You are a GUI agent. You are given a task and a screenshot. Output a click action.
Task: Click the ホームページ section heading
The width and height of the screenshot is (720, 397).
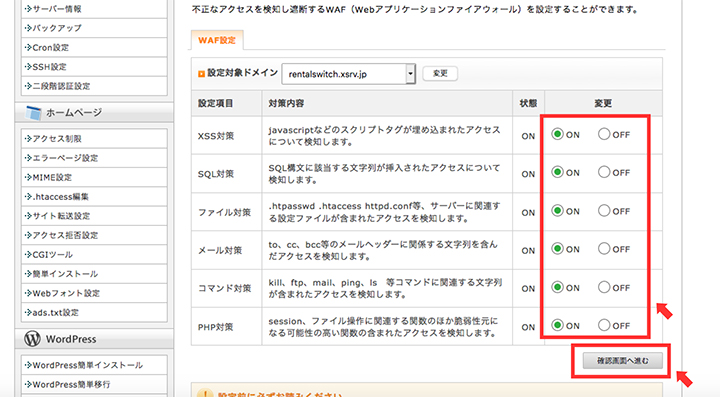pyautogui.click(x=74, y=112)
